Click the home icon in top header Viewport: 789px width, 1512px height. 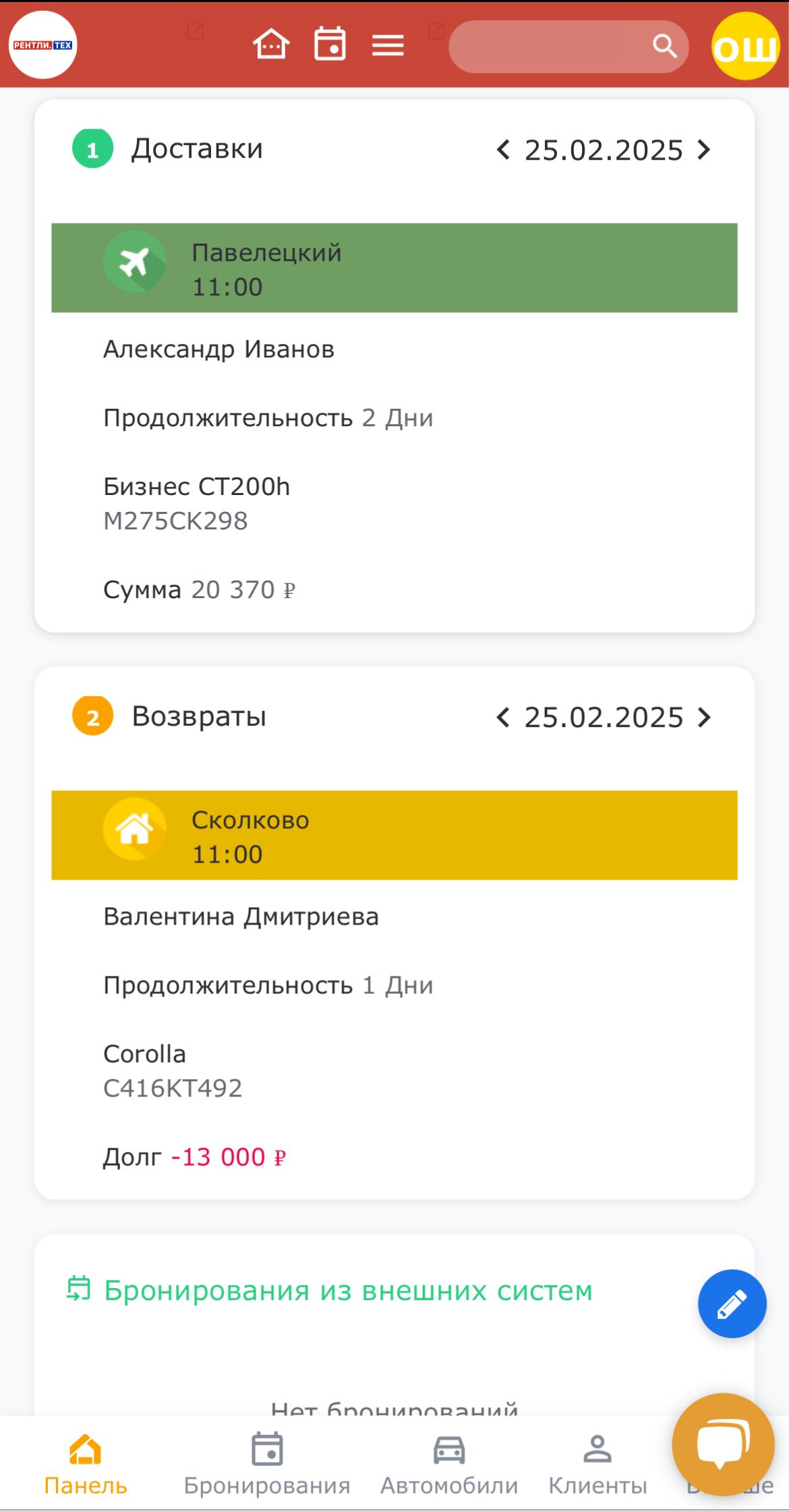(271, 45)
